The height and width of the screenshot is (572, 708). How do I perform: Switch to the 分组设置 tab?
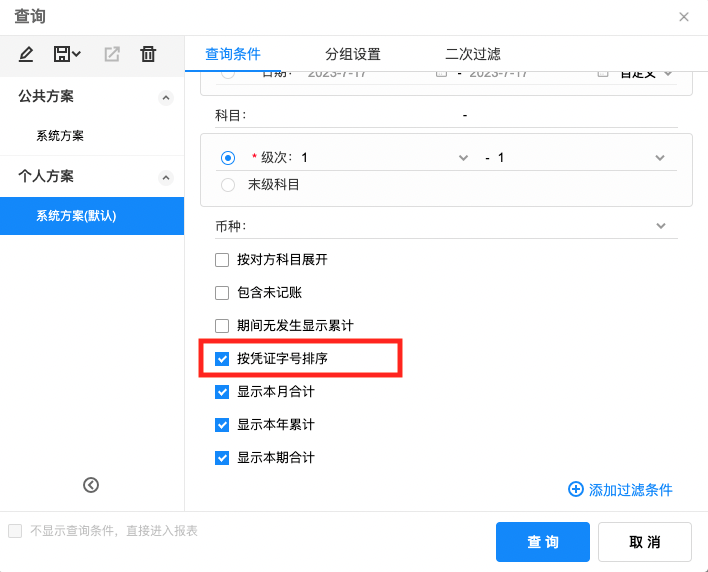(352, 54)
